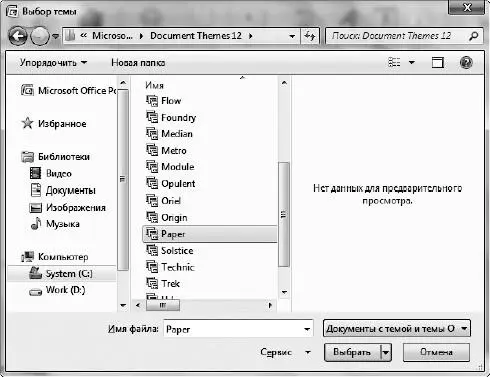Image resolution: width=490 pixels, height=377 pixels.
Task: Expand the Сервис dropdown
Action: point(285,352)
